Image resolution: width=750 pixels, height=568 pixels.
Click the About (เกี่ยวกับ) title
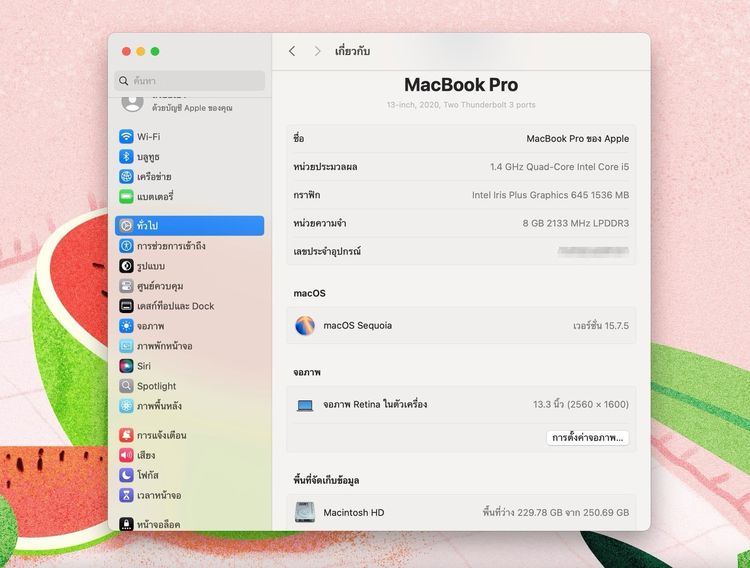352,51
